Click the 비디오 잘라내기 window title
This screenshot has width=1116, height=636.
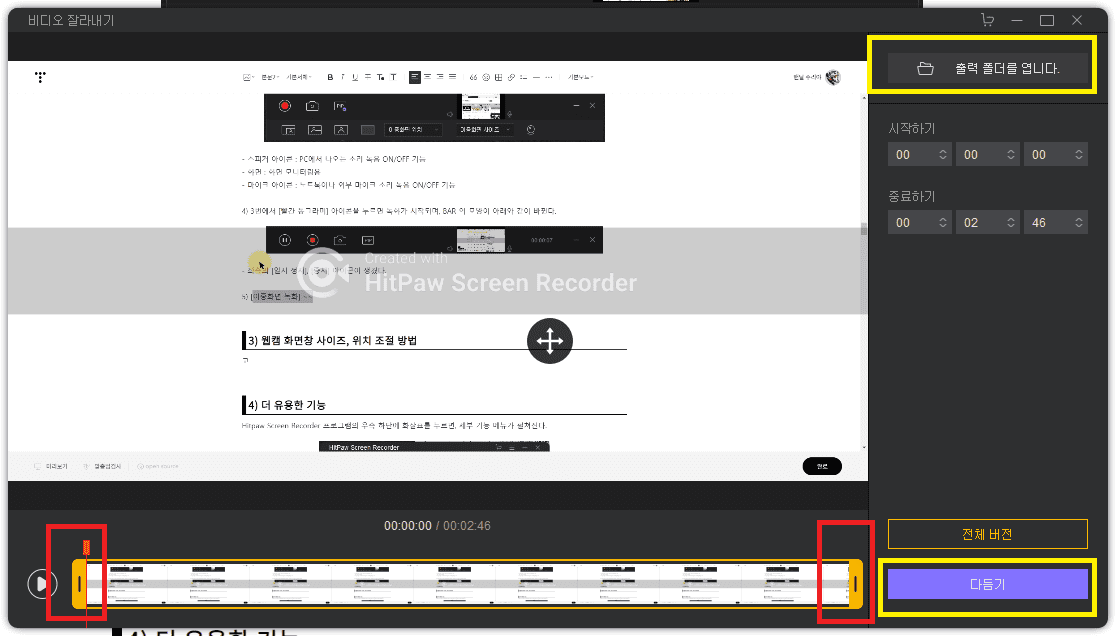(71, 21)
